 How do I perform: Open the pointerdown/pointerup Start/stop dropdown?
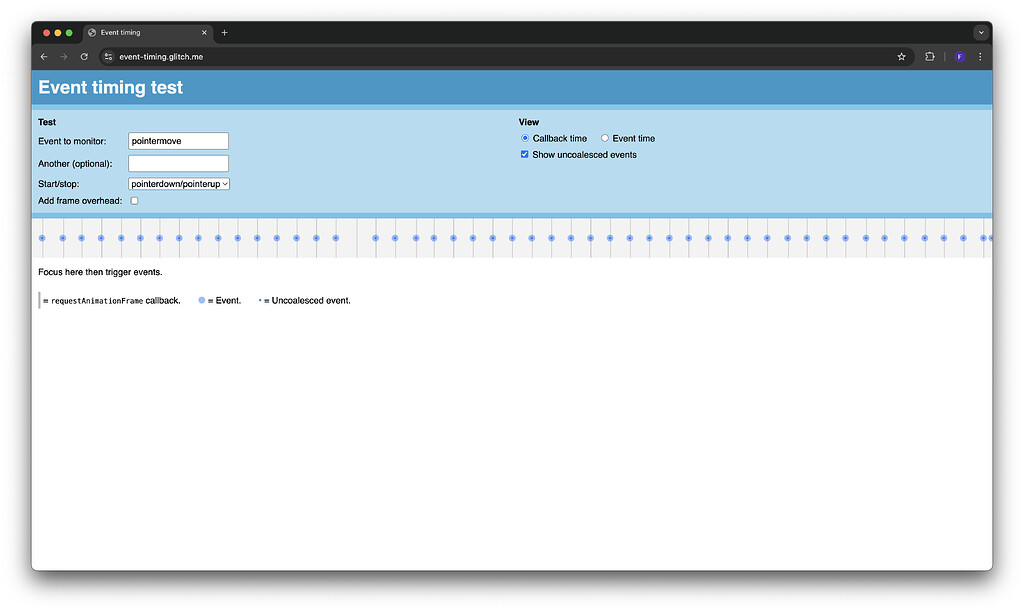click(x=178, y=183)
